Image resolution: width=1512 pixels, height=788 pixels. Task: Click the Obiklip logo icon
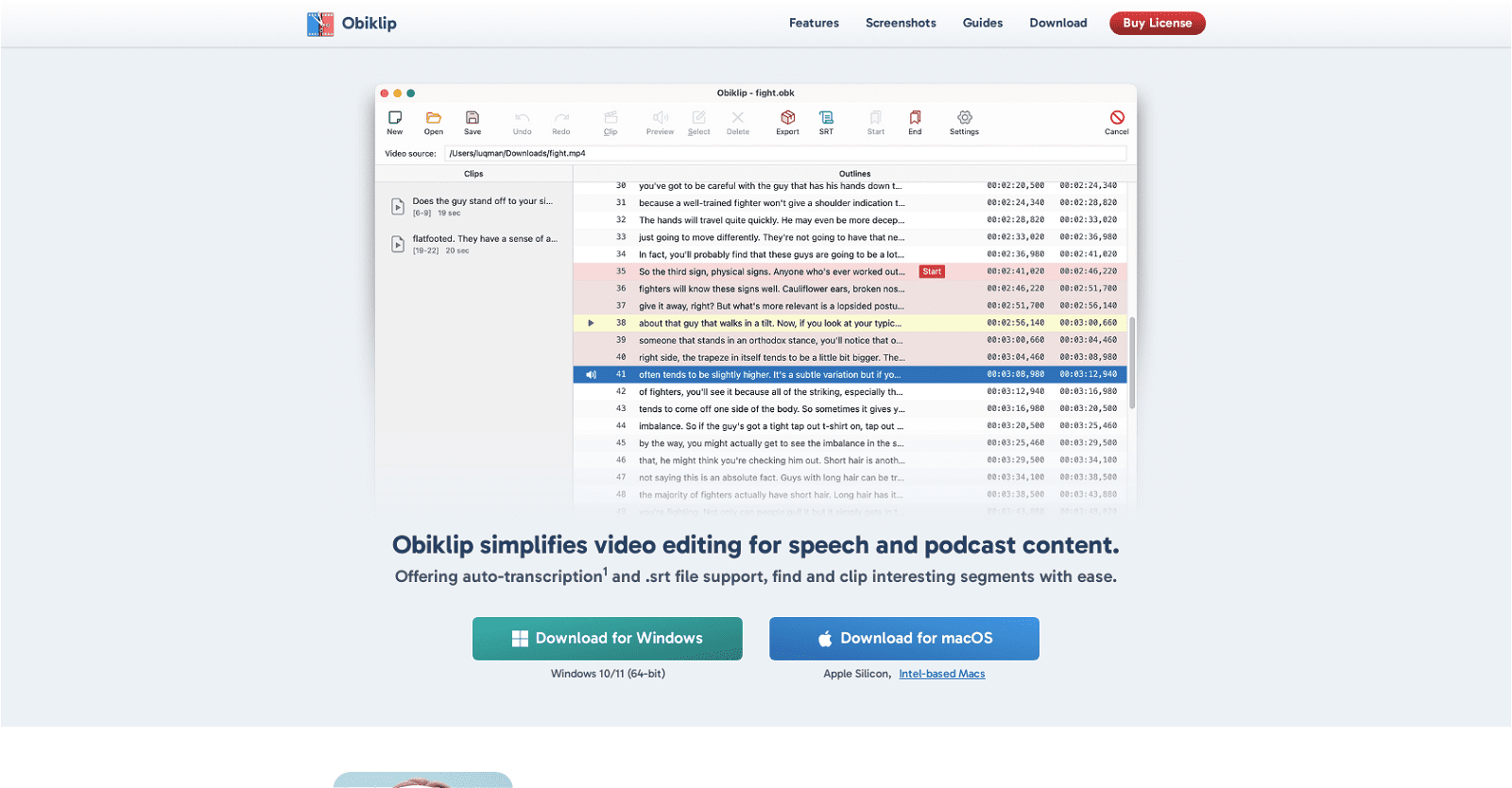[x=320, y=24]
